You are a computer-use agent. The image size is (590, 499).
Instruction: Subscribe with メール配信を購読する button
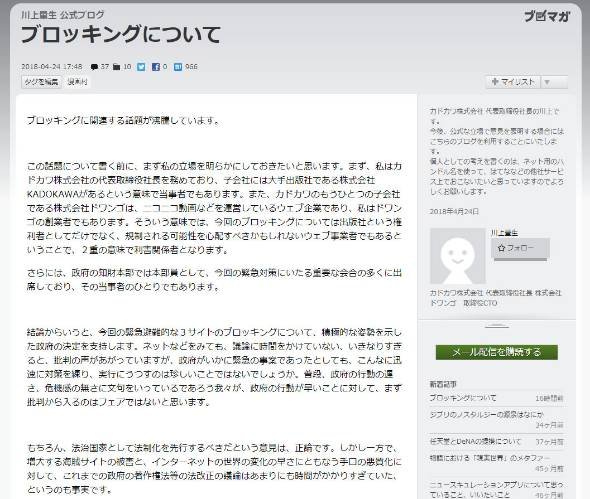tap(497, 352)
